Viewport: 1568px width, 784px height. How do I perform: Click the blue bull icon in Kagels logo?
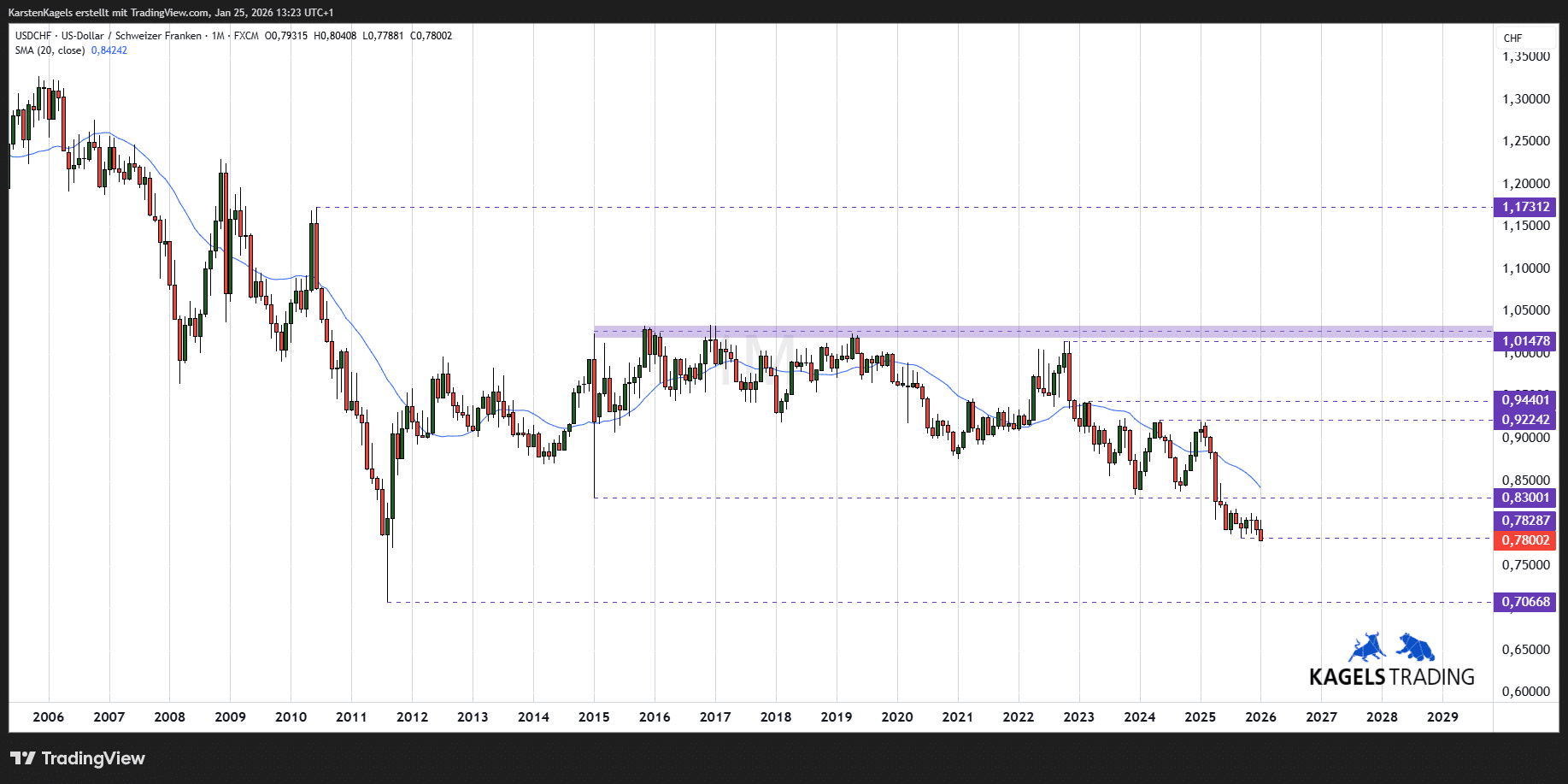point(1367,648)
